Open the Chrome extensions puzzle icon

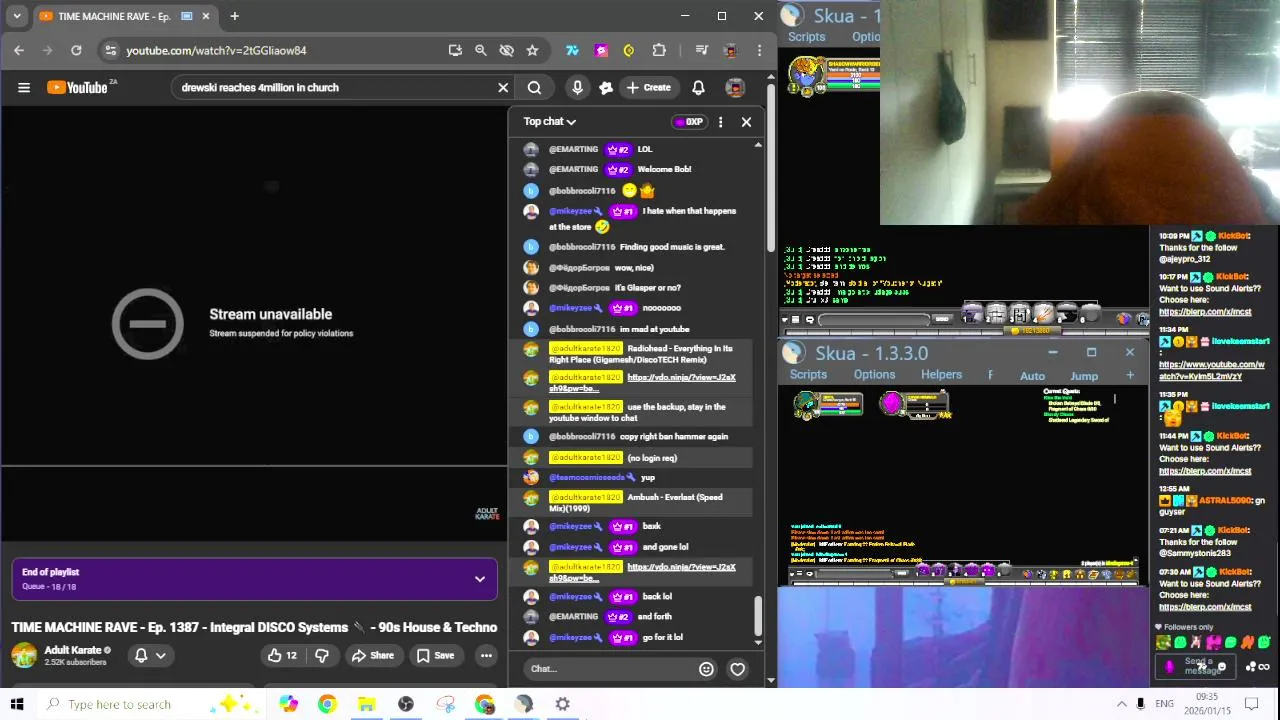(x=659, y=50)
